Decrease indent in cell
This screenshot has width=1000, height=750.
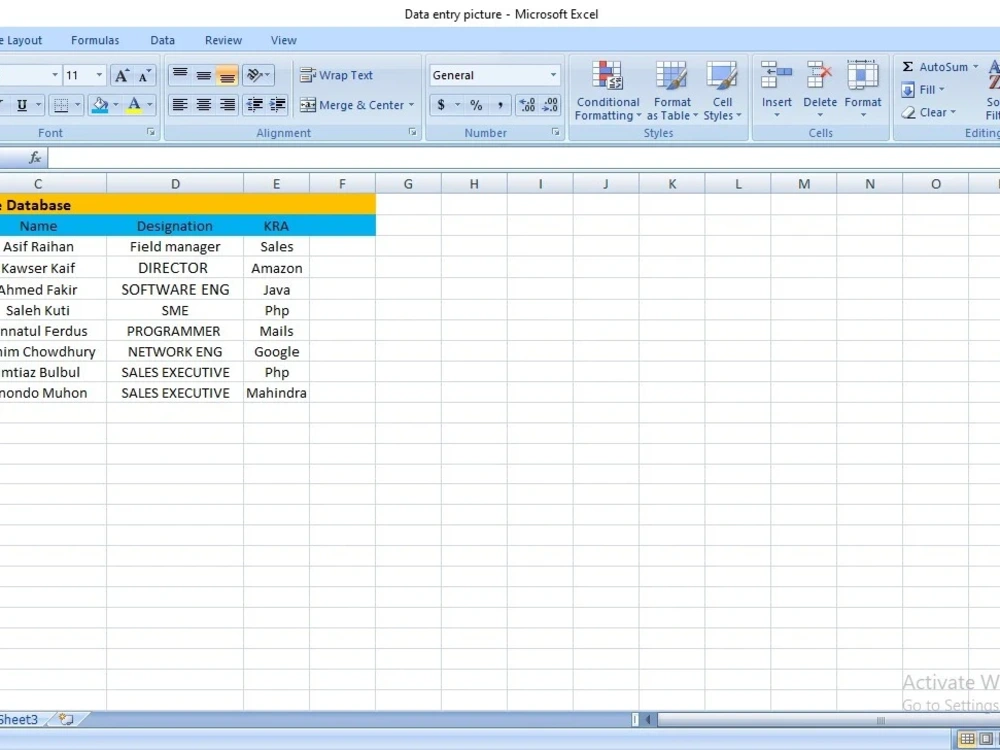click(254, 105)
